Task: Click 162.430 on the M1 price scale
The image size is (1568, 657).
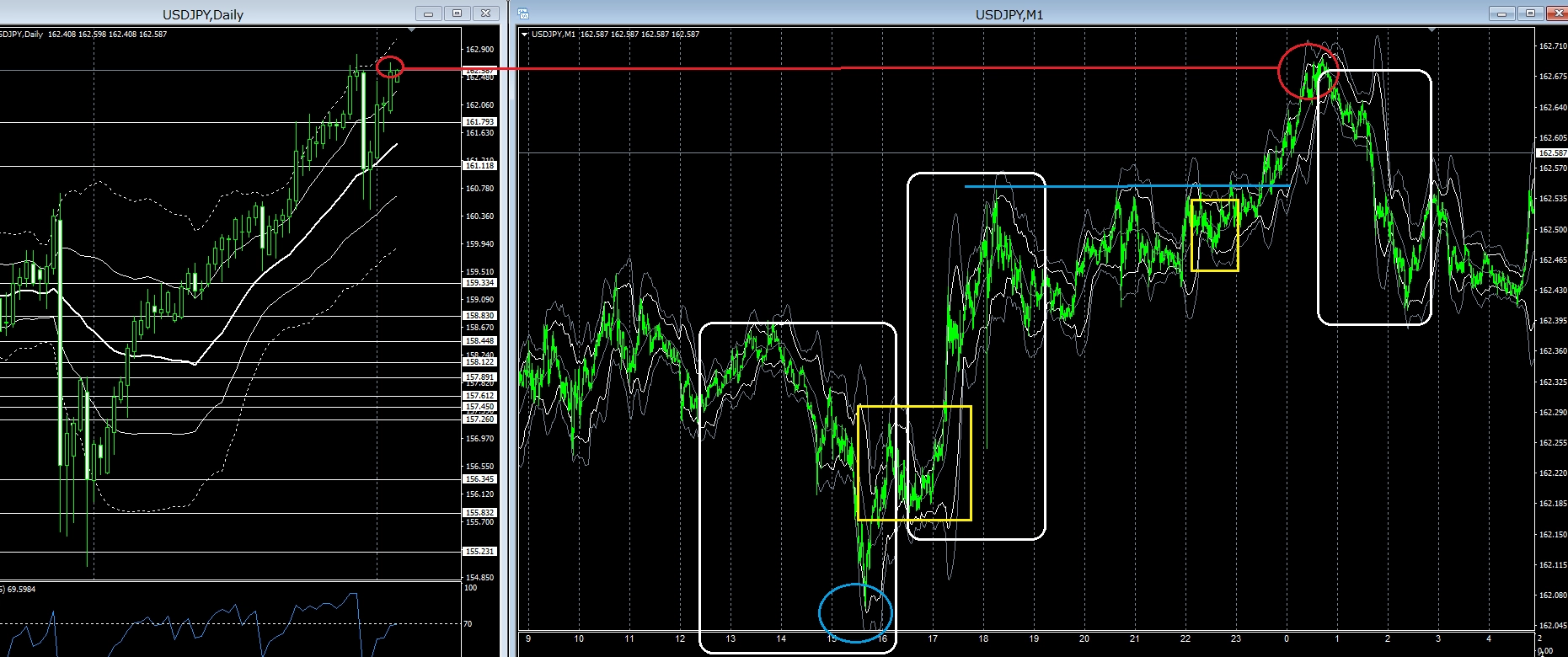Action: point(1553,291)
